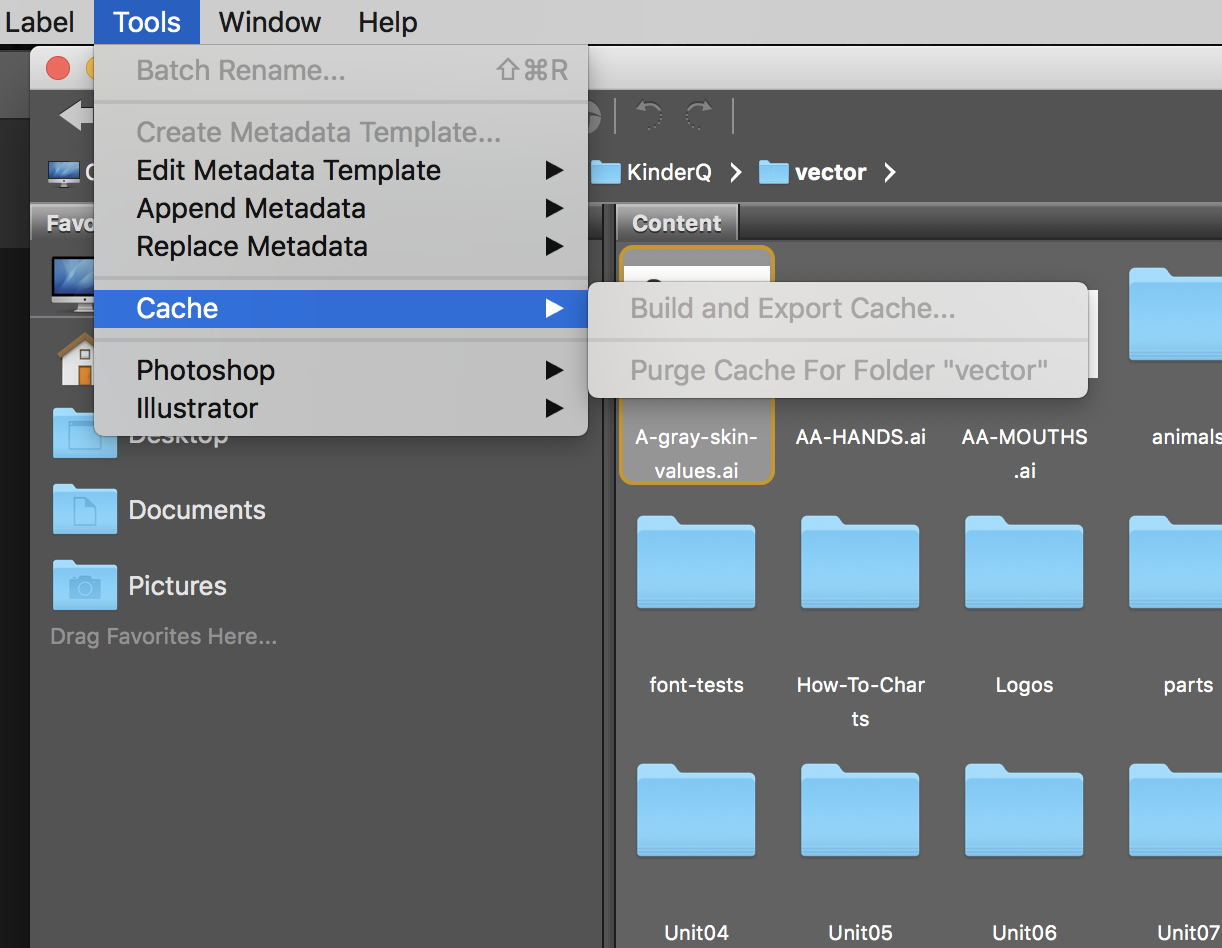Select the Content panel tab
1222x948 pixels.
coord(676,223)
